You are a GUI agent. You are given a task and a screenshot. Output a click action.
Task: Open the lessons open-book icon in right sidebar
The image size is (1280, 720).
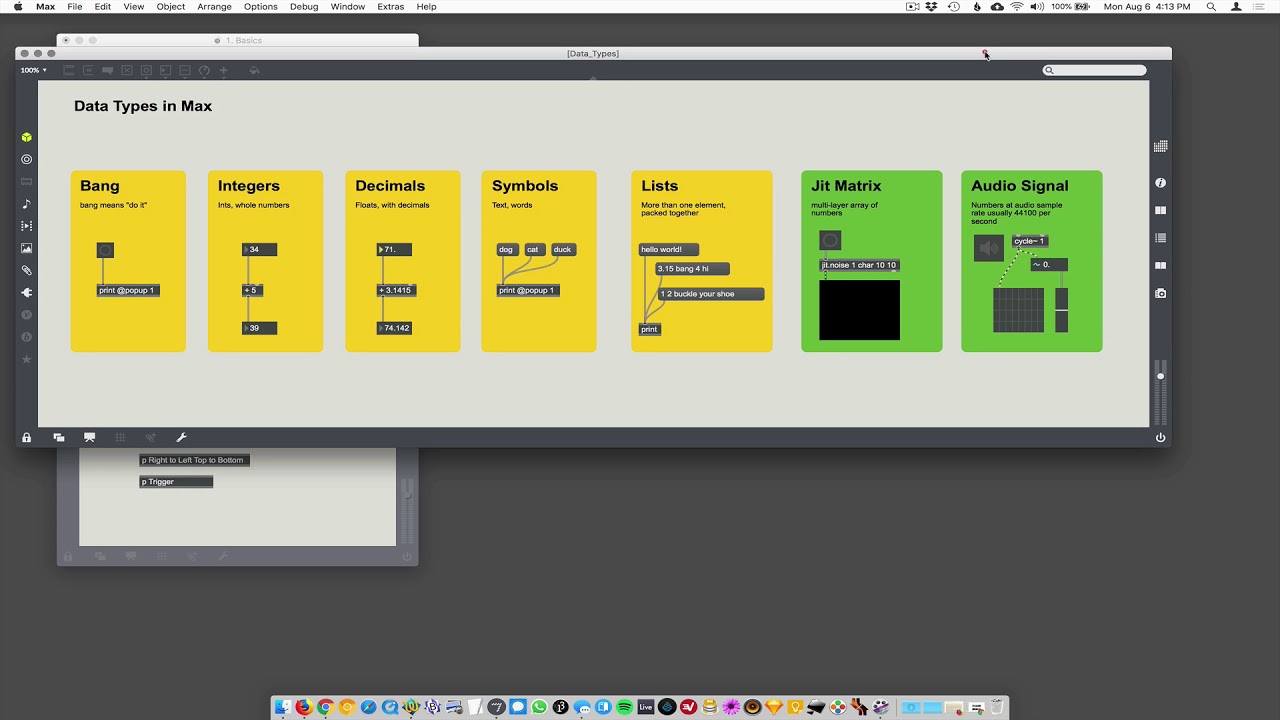[1160, 266]
